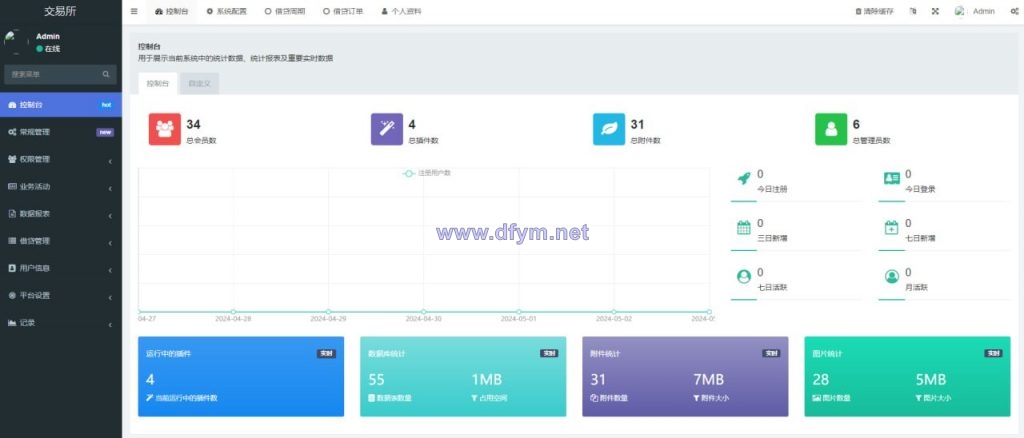Expand the 平台设置 sidebar menu
This screenshot has width=1024, height=438.
[61, 295]
